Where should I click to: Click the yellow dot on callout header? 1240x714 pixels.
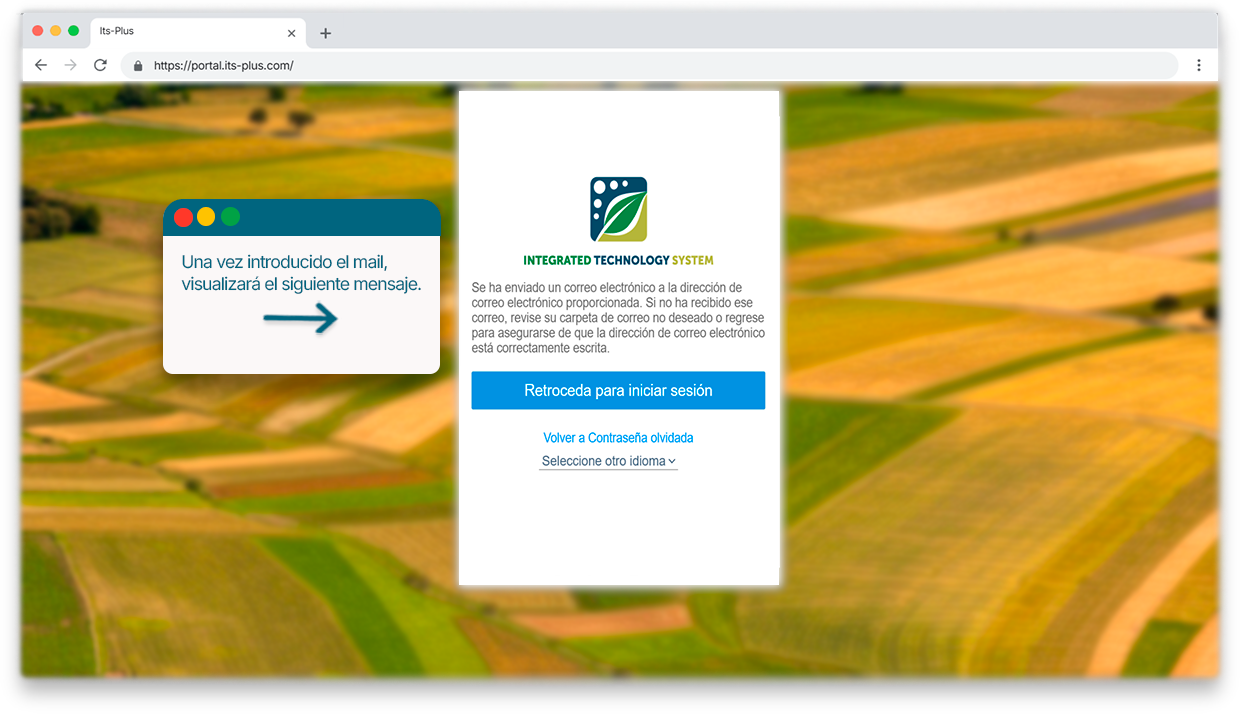[206, 217]
